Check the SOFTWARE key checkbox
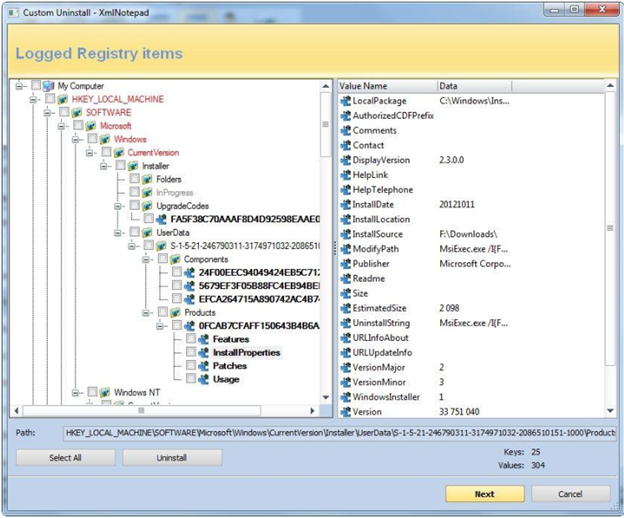624x518 pixels. [64, 113]
